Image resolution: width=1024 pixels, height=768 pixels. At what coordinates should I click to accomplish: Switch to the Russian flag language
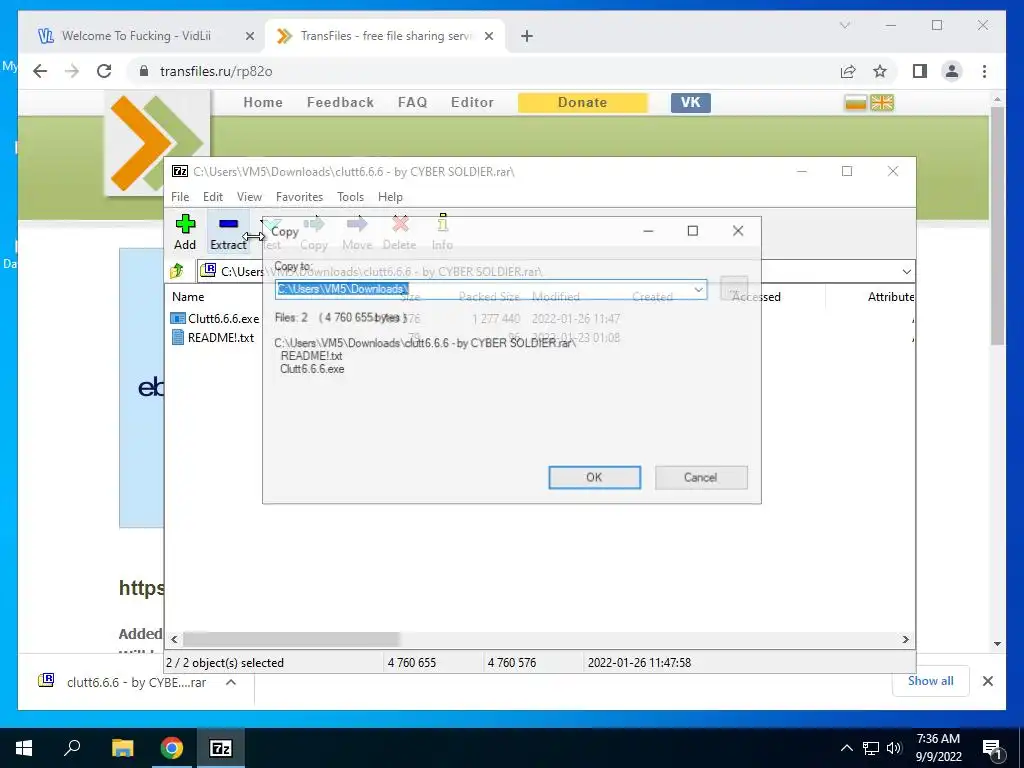click(855, 103)
